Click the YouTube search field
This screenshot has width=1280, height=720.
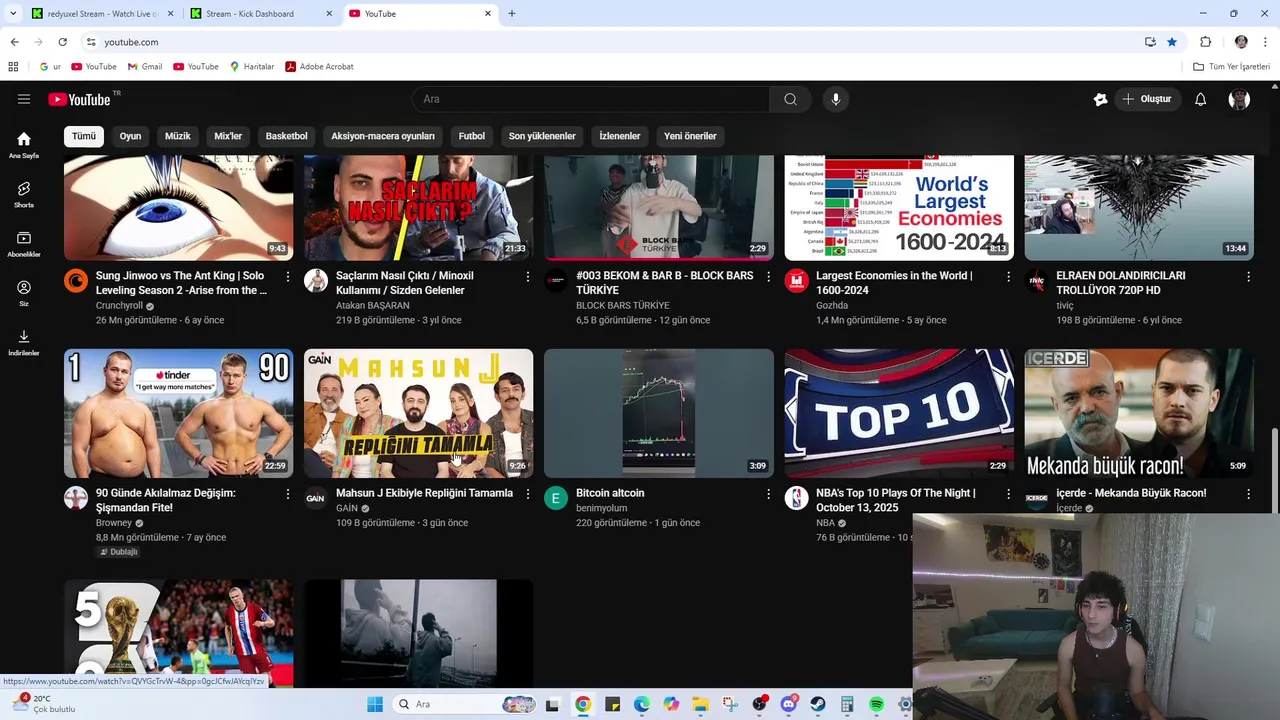tap(591, 99)
